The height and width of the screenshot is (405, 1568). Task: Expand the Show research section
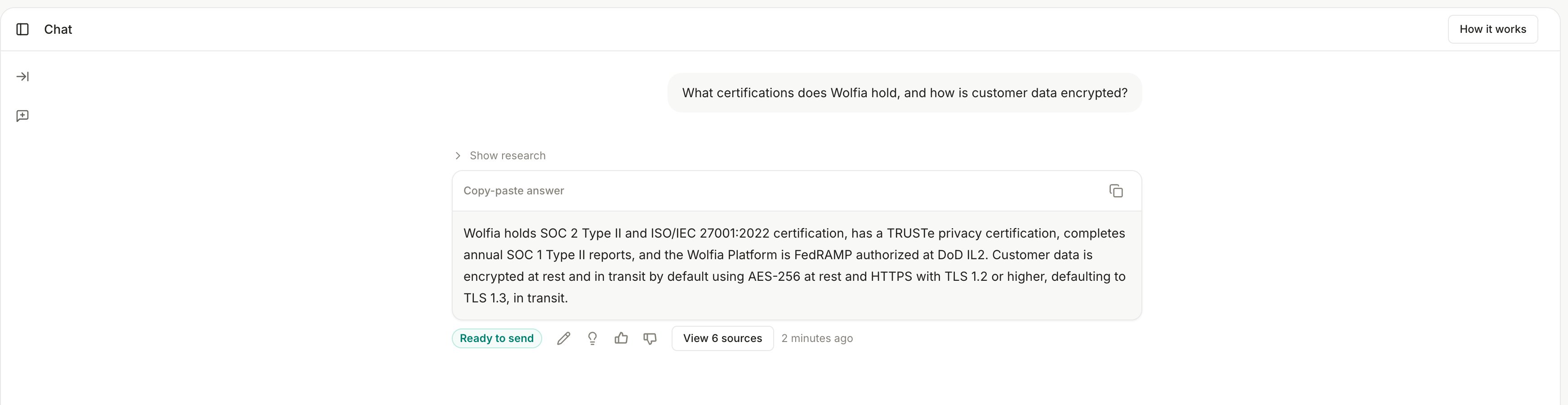tap(500, 156)
